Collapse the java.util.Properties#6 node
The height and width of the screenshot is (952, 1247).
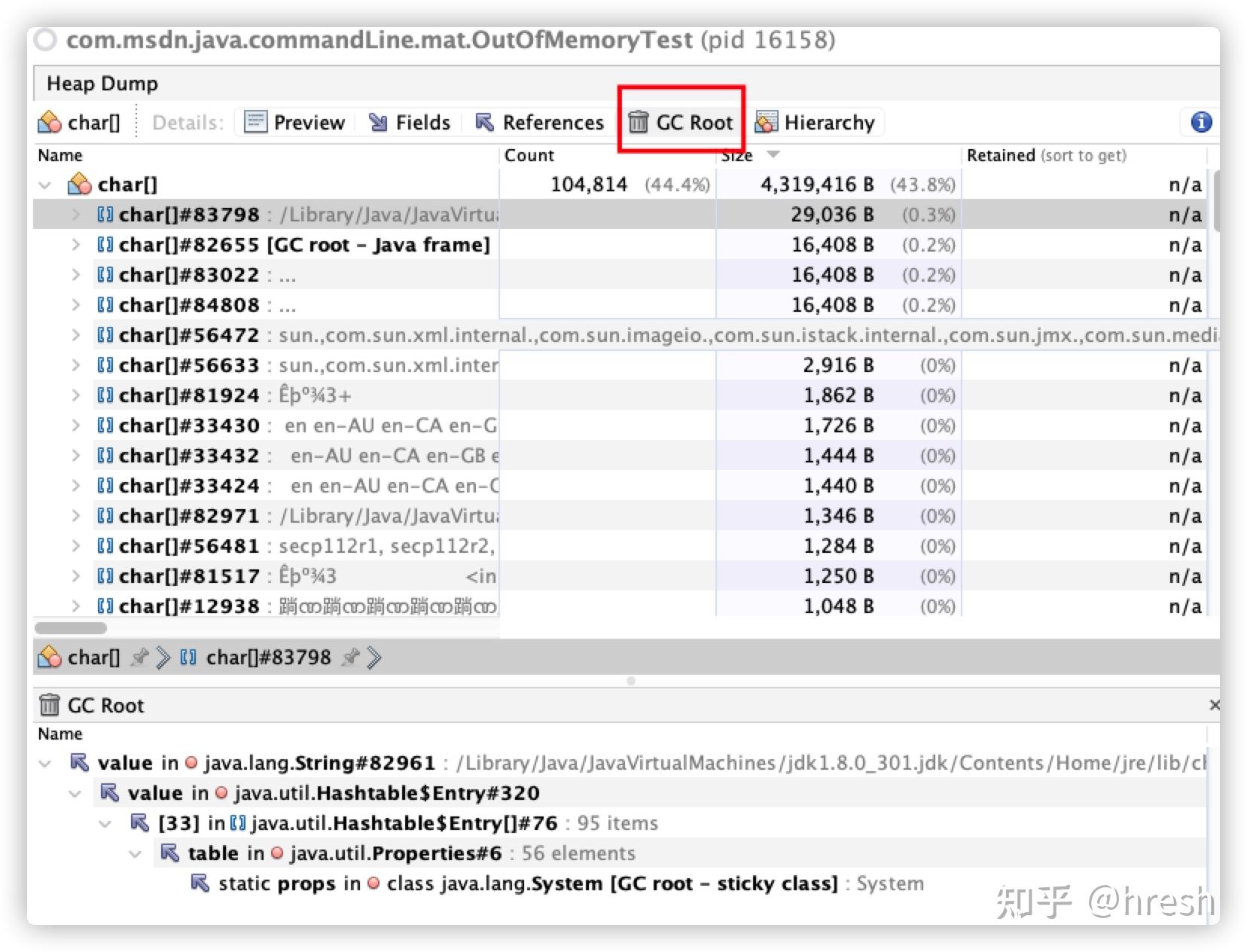click(x=135, y=853)
